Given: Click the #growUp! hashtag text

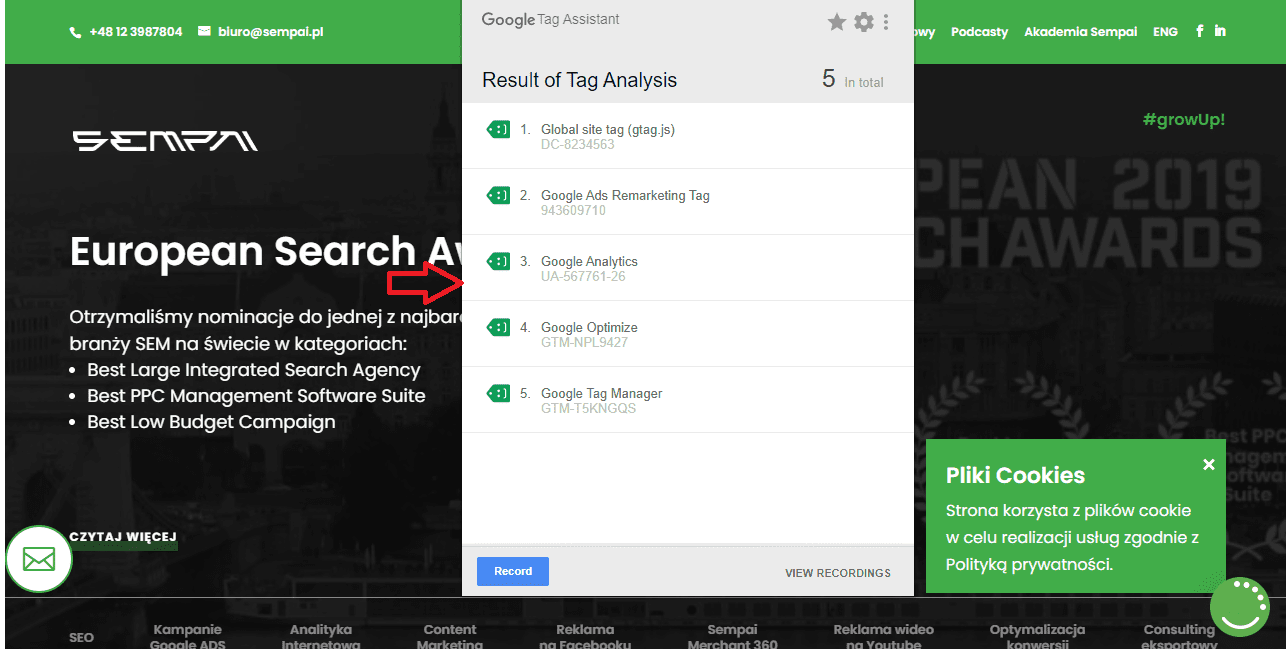Looking at the screenshot, I should point(1183,120).
